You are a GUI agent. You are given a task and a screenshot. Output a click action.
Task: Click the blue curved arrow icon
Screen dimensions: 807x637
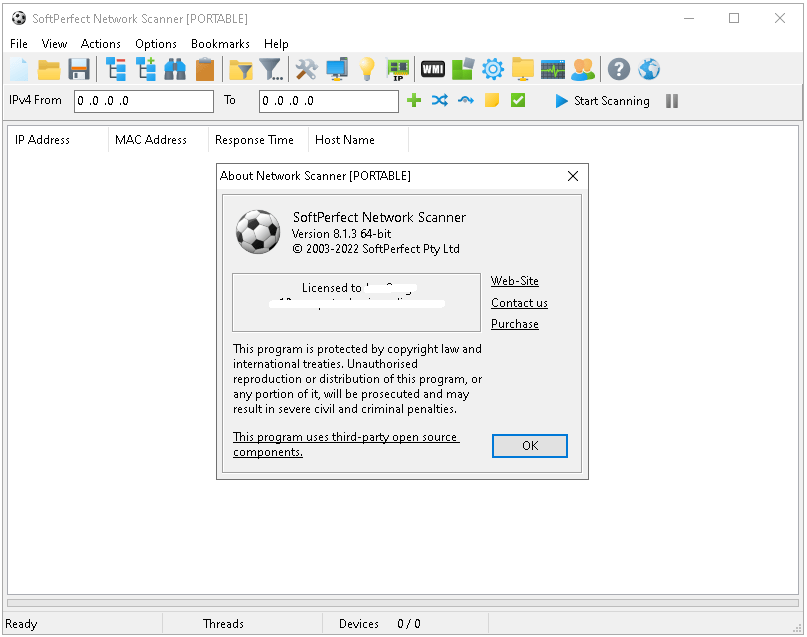coord(466,100)
